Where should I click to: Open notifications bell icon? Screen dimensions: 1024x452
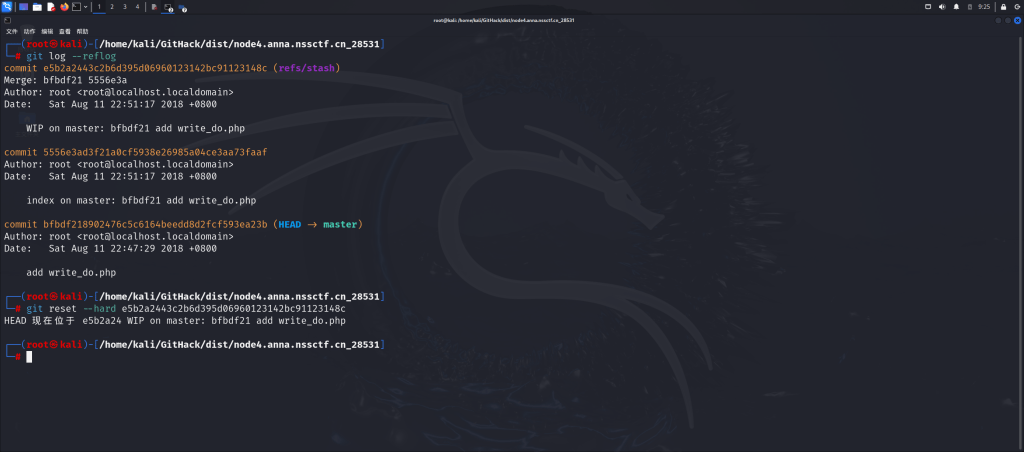point(956,7)
